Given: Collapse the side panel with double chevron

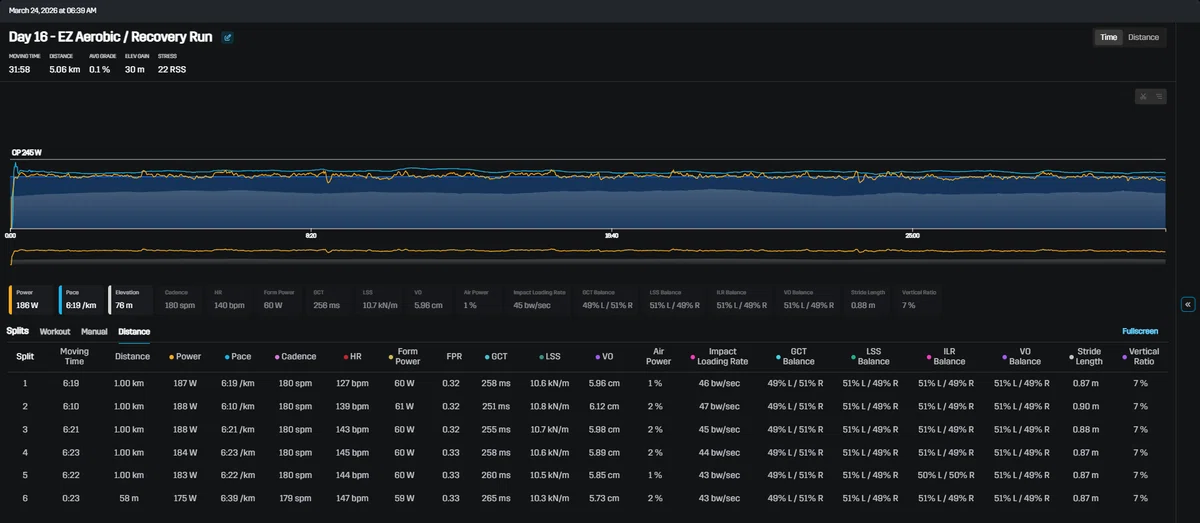Looking at the screenshot, I should click(1188, 304).
